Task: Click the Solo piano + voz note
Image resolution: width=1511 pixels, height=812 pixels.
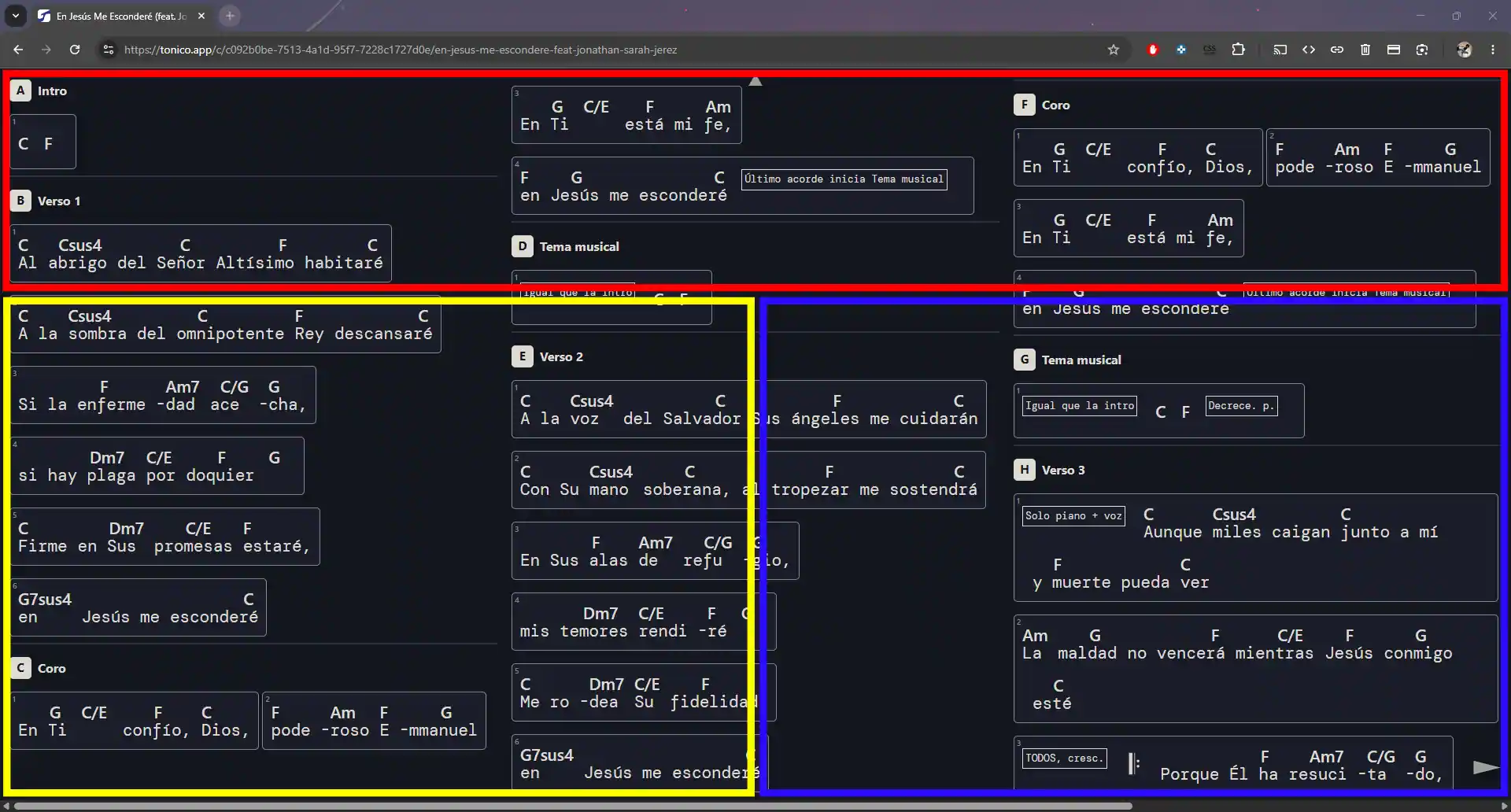Action: click(x=1074, y=516)
